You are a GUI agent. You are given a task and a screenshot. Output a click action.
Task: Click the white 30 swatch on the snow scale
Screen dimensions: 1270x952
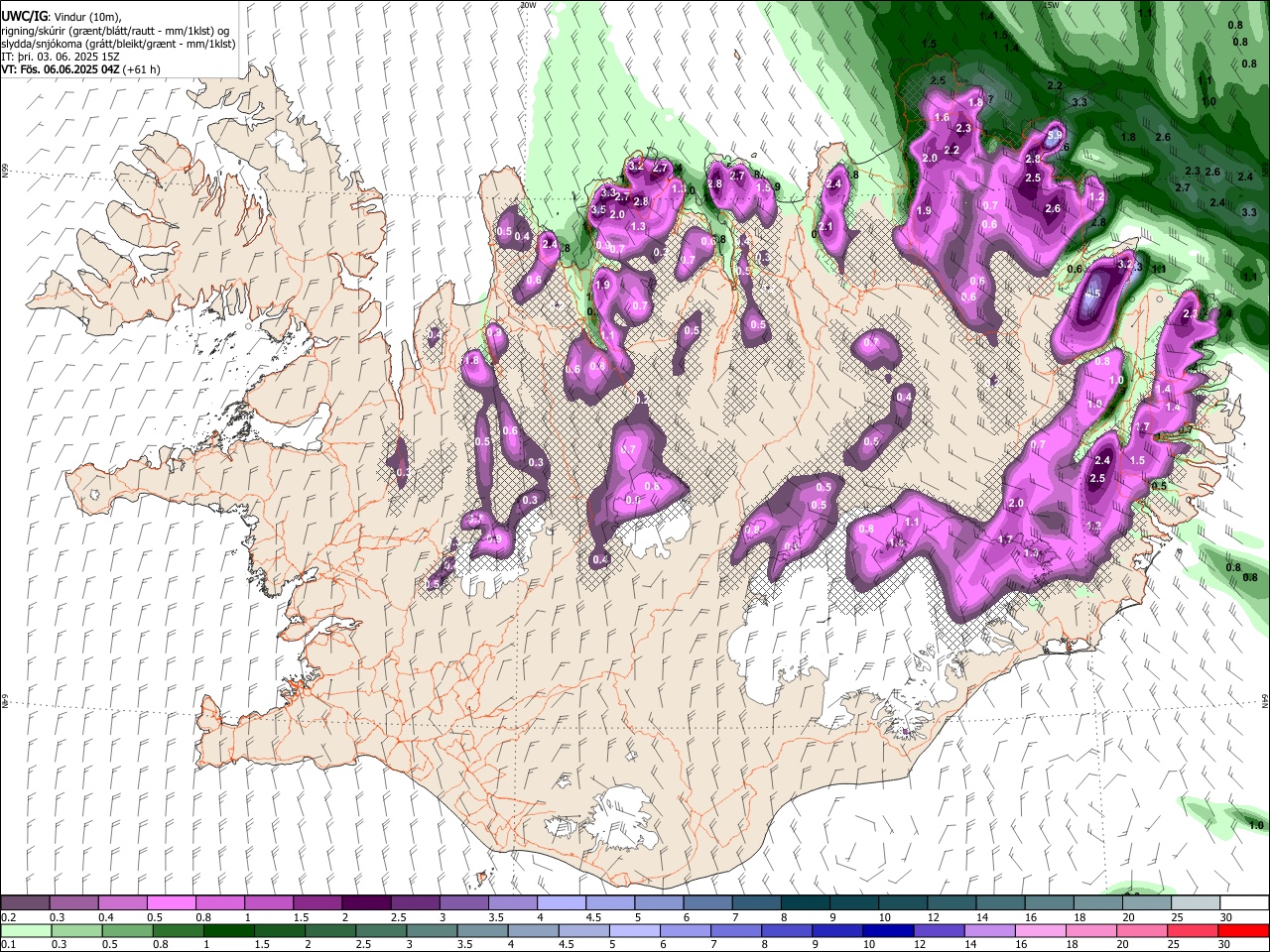pos(1245,903)
